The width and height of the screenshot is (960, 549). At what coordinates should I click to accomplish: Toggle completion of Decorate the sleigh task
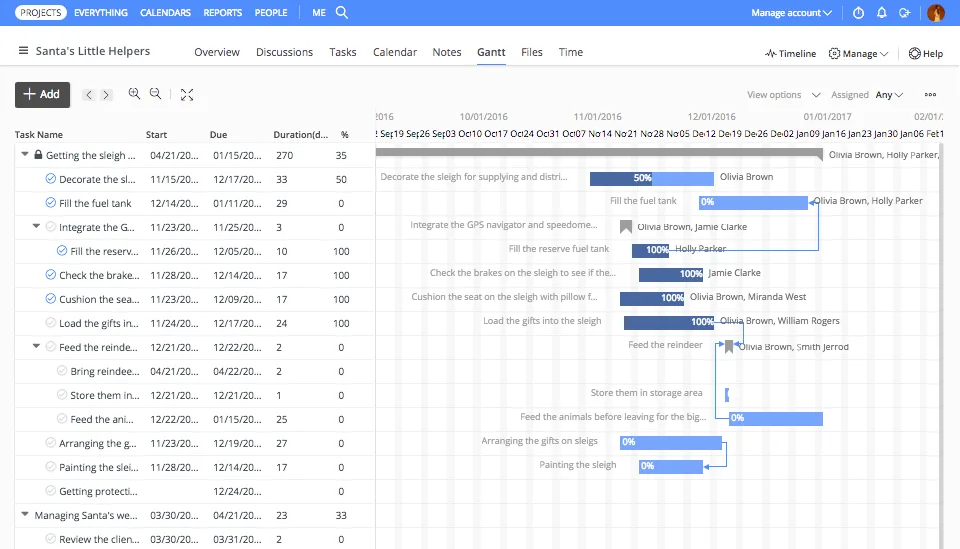(51, 179)
